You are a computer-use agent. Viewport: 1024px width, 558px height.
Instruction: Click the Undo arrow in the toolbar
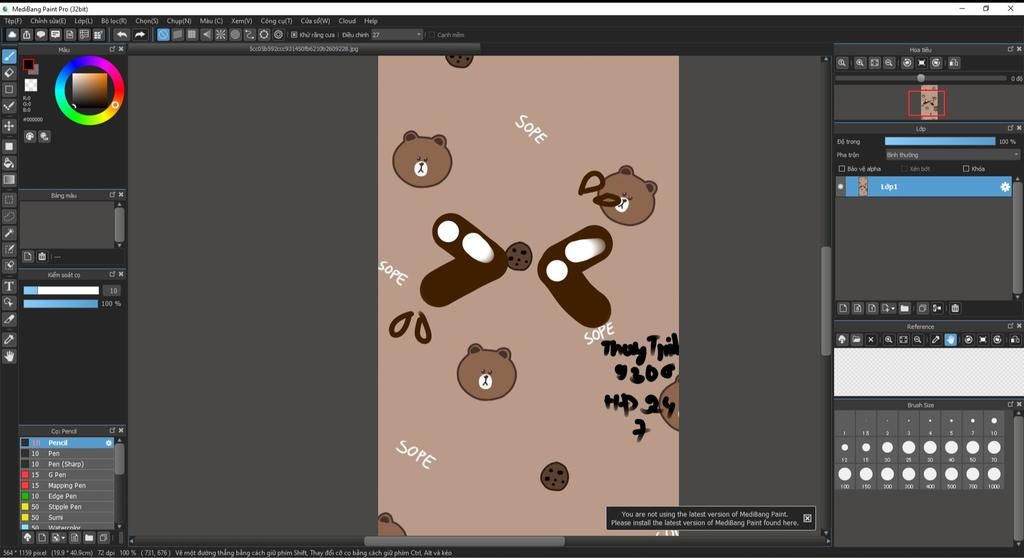121,35
